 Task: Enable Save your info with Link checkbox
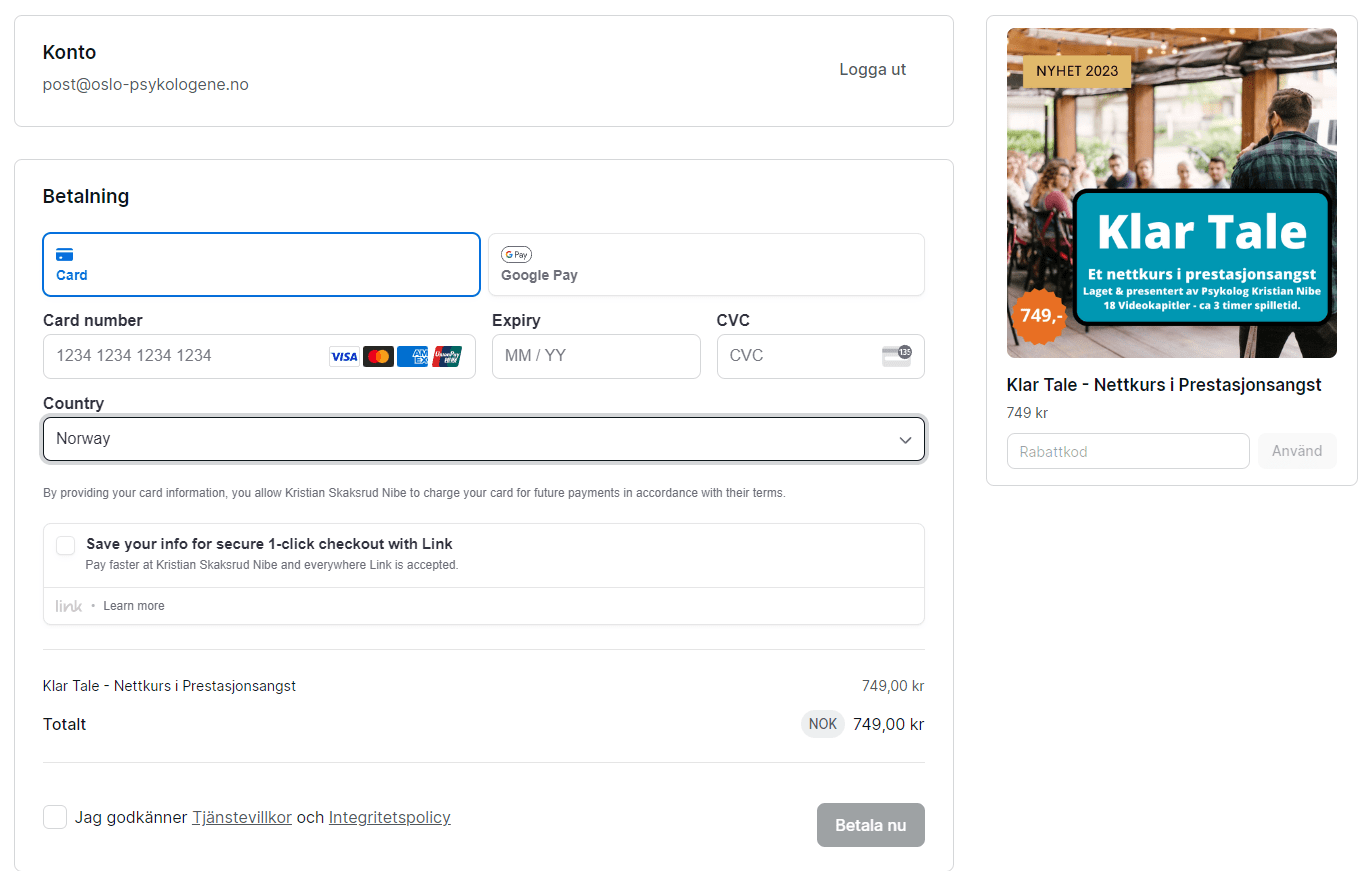tap(66, 545)
